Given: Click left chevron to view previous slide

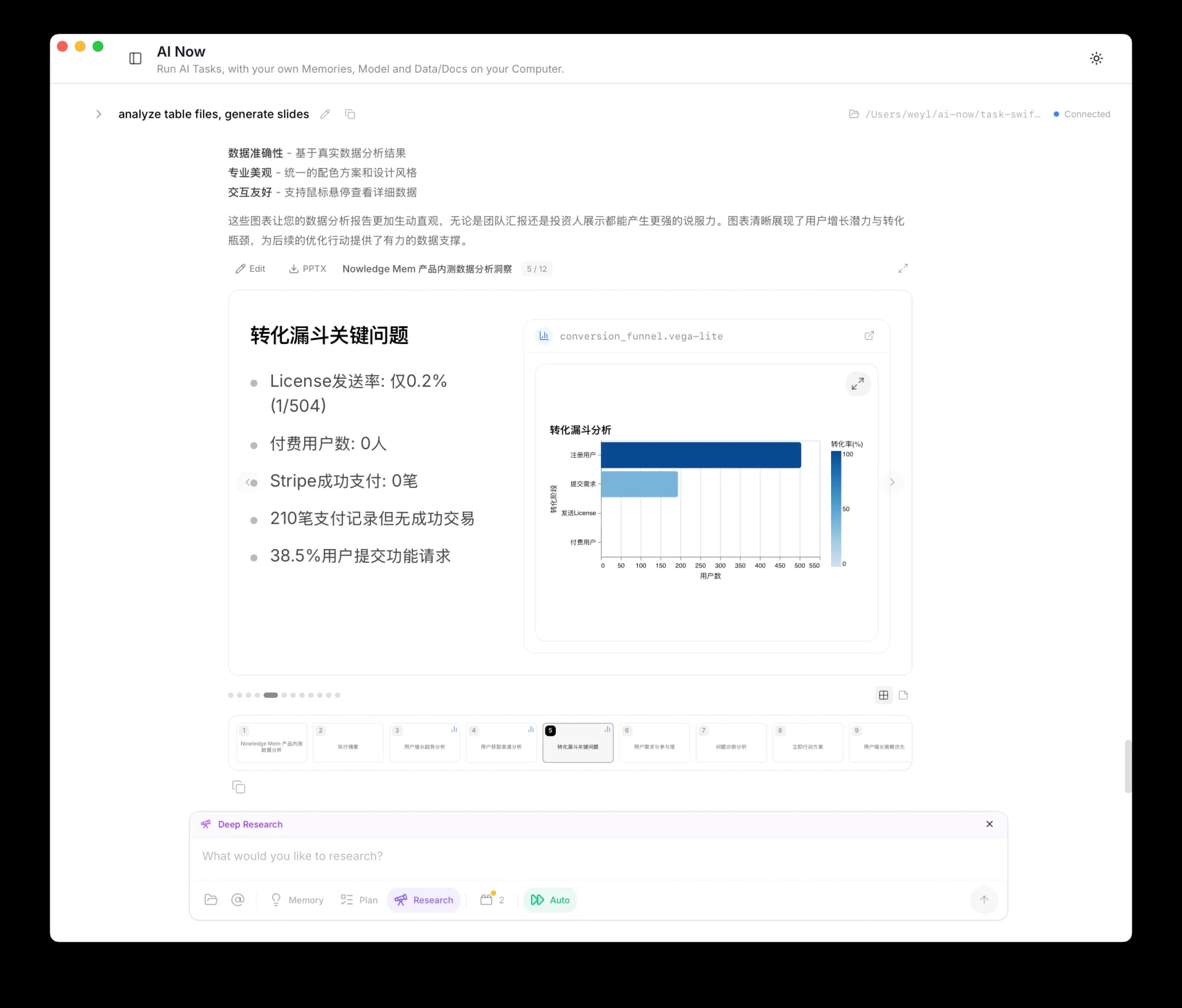Looking at the screenshot, I should pyautogui.click(x=249, y=482).
